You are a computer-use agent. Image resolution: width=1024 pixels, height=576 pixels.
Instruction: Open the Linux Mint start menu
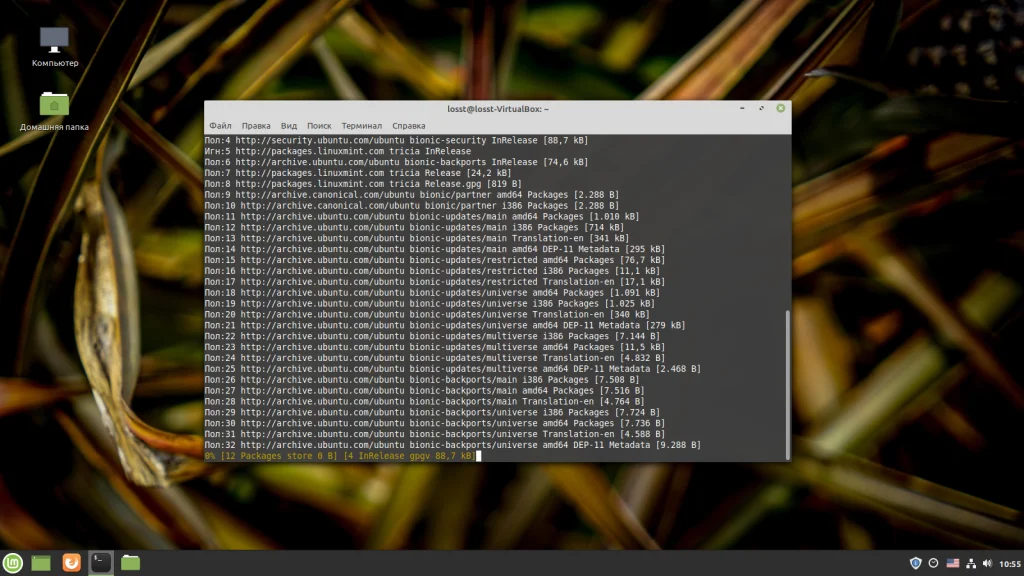pos(13,562)
